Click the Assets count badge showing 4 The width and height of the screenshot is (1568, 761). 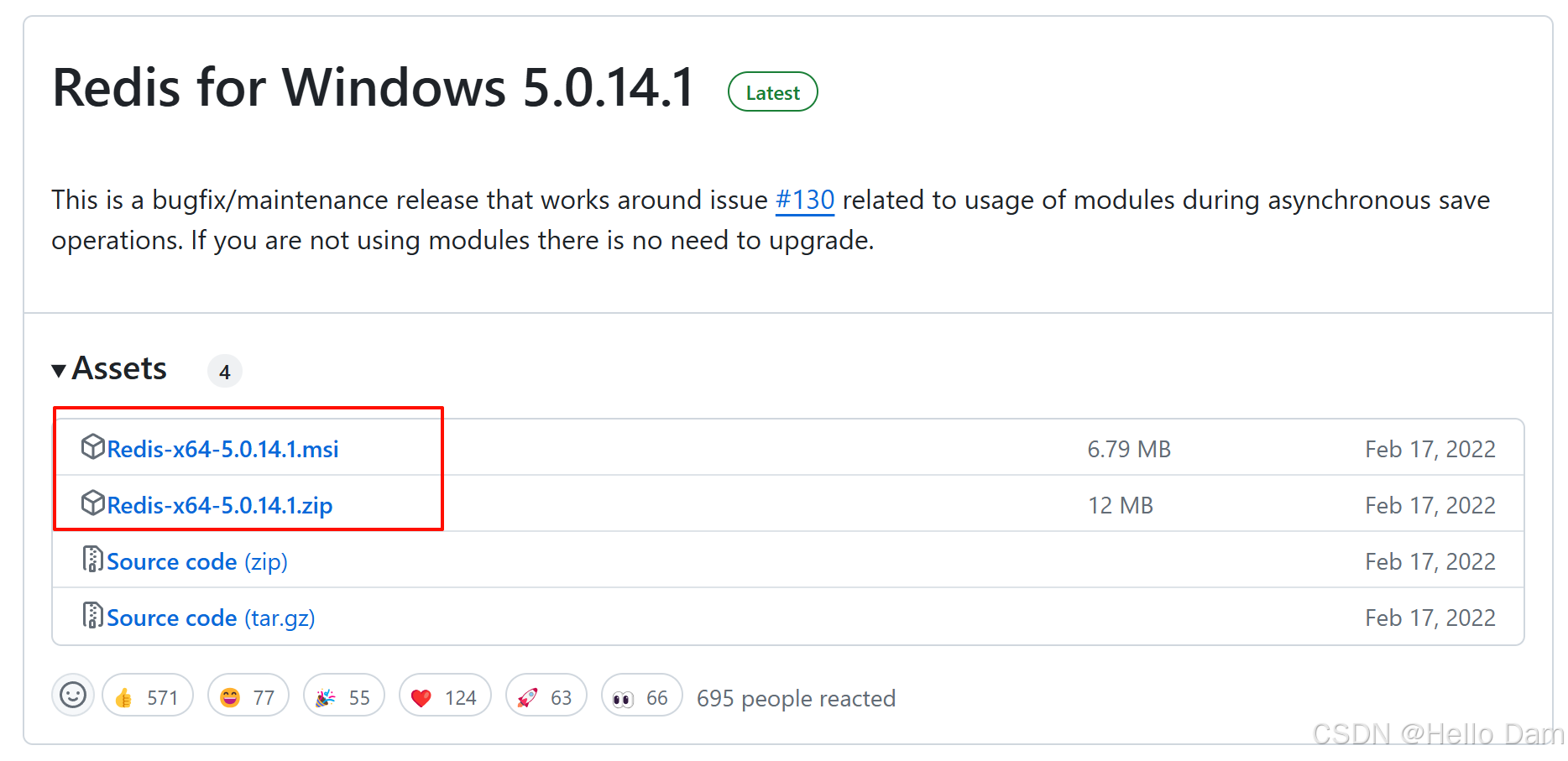pos(225,371)
